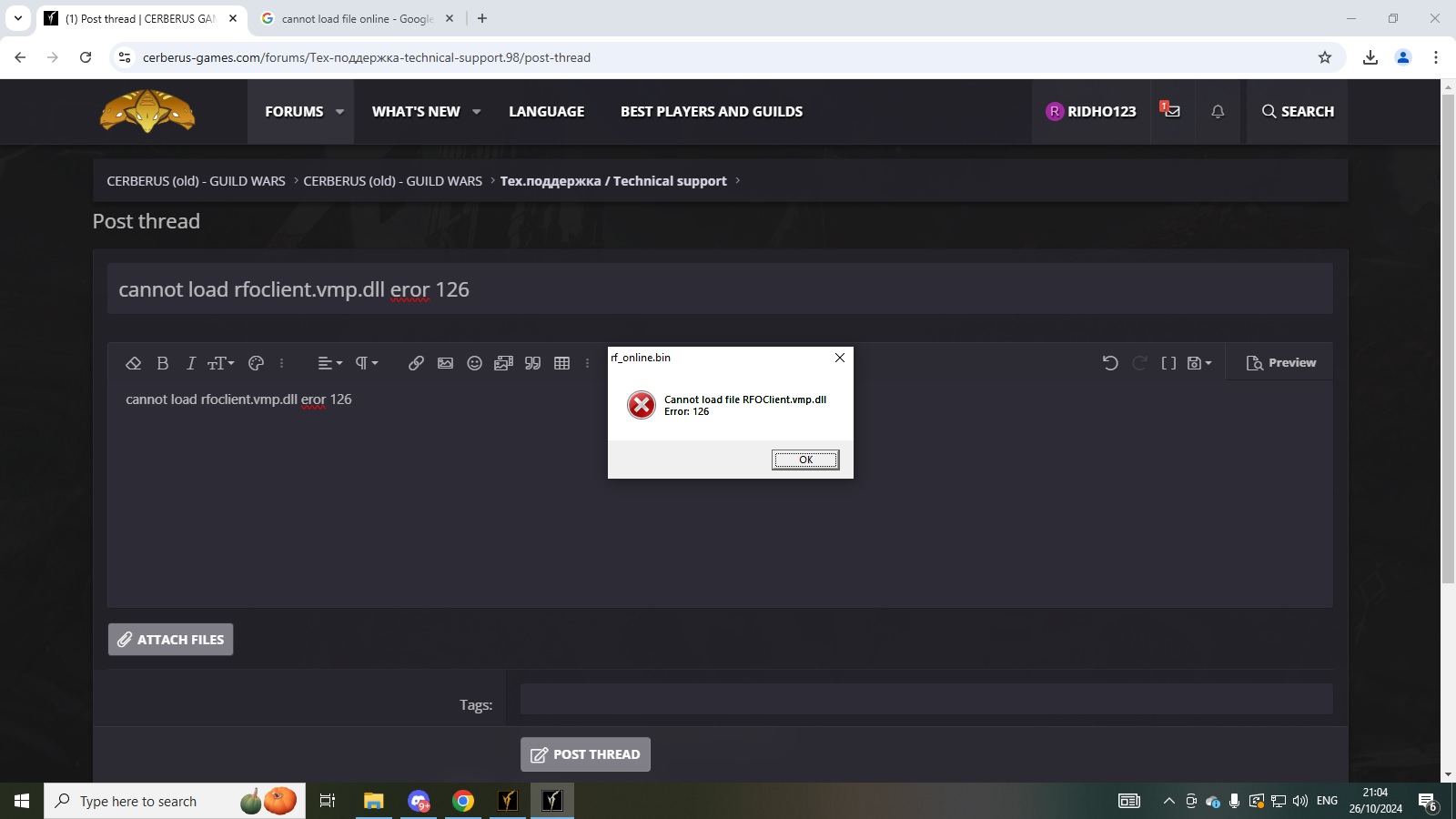Viewport: 1456px width, 819px height.
Task: Go to second CERBERUS (old) breadcrumb
Action: coord(392,181)
